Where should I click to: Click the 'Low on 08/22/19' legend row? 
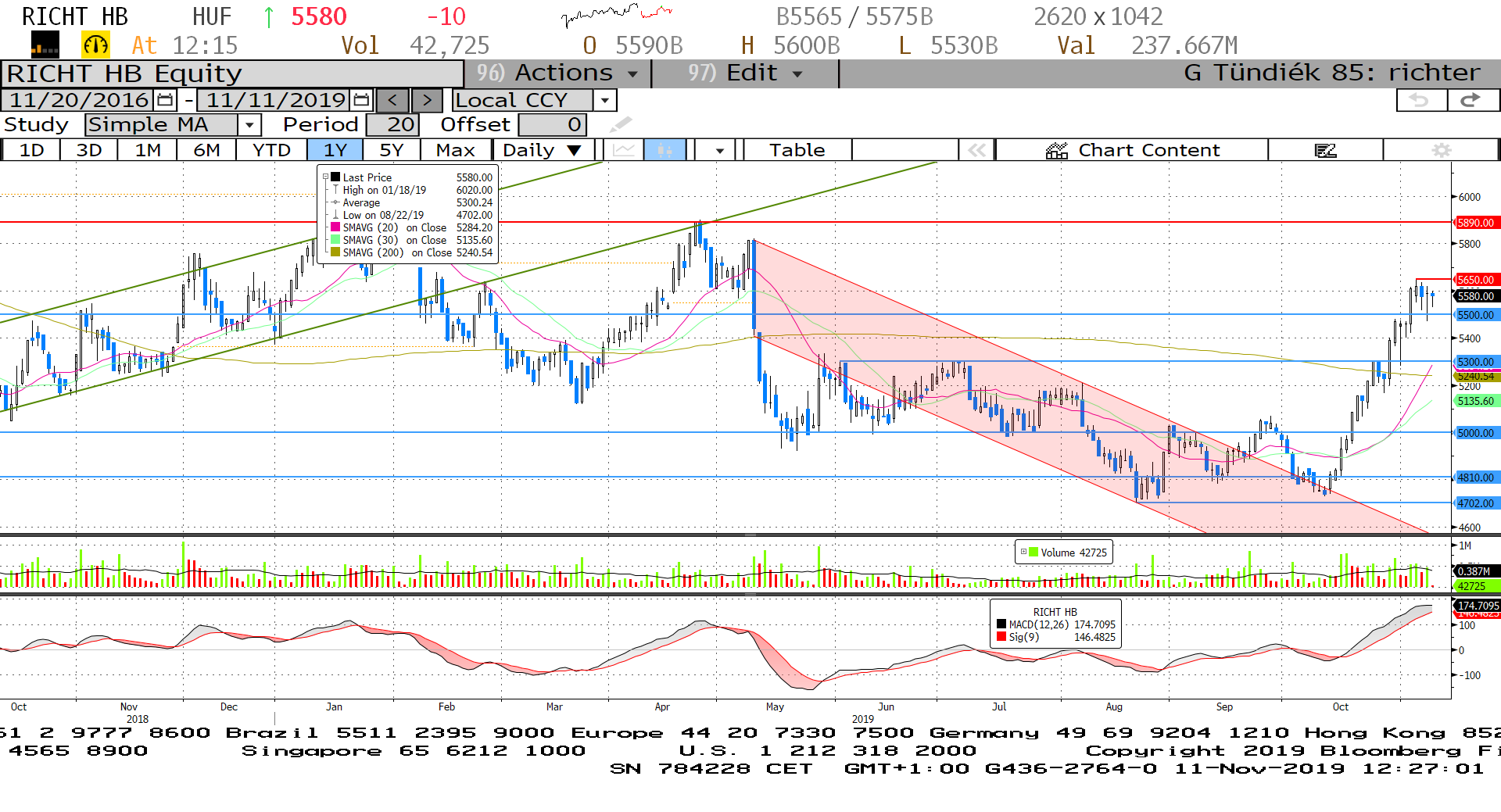(413, 215)
